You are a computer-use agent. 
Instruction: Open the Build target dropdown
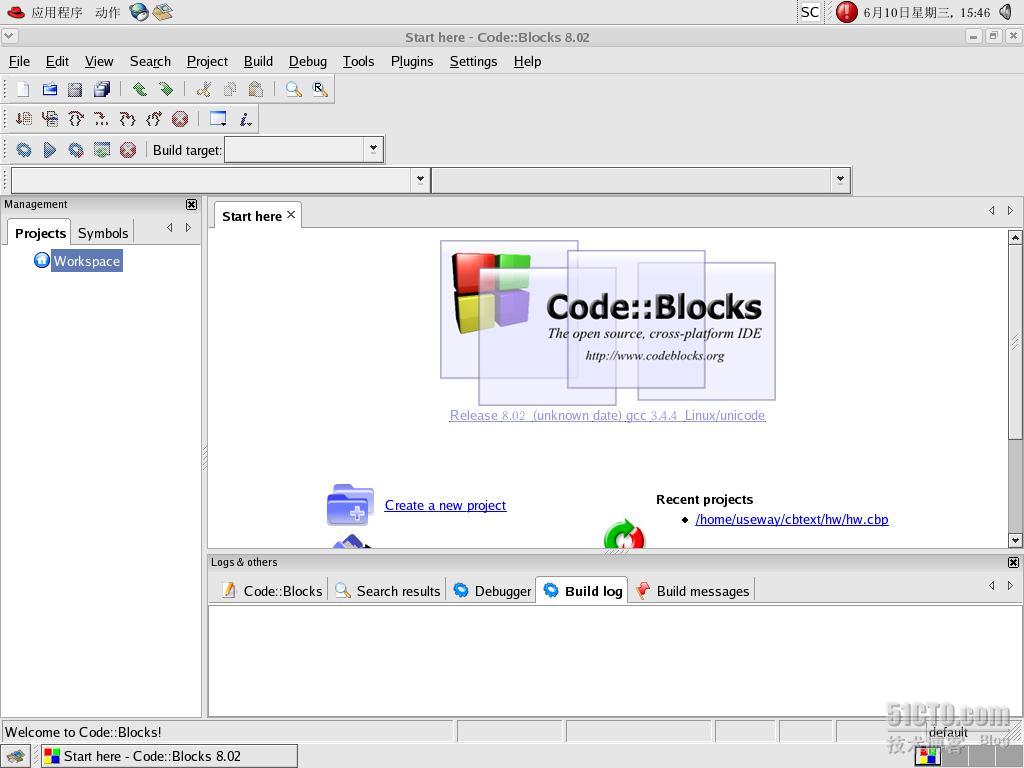point(372,149)
